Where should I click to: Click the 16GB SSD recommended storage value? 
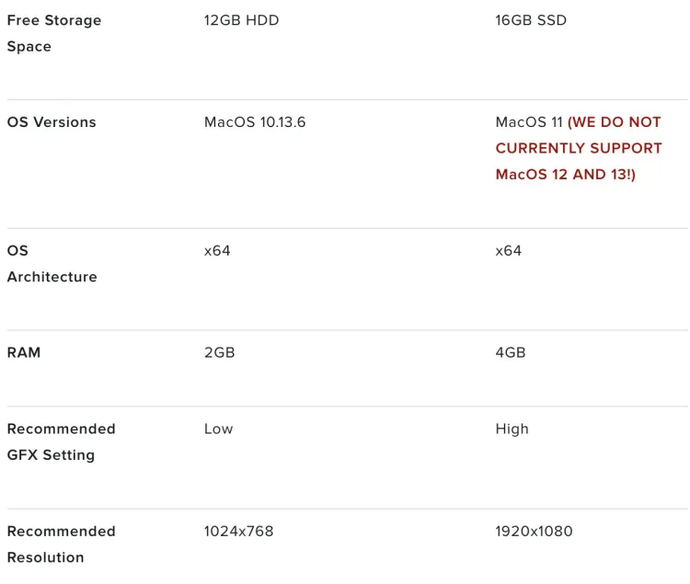pyautogui.click(x=530, y=20)
